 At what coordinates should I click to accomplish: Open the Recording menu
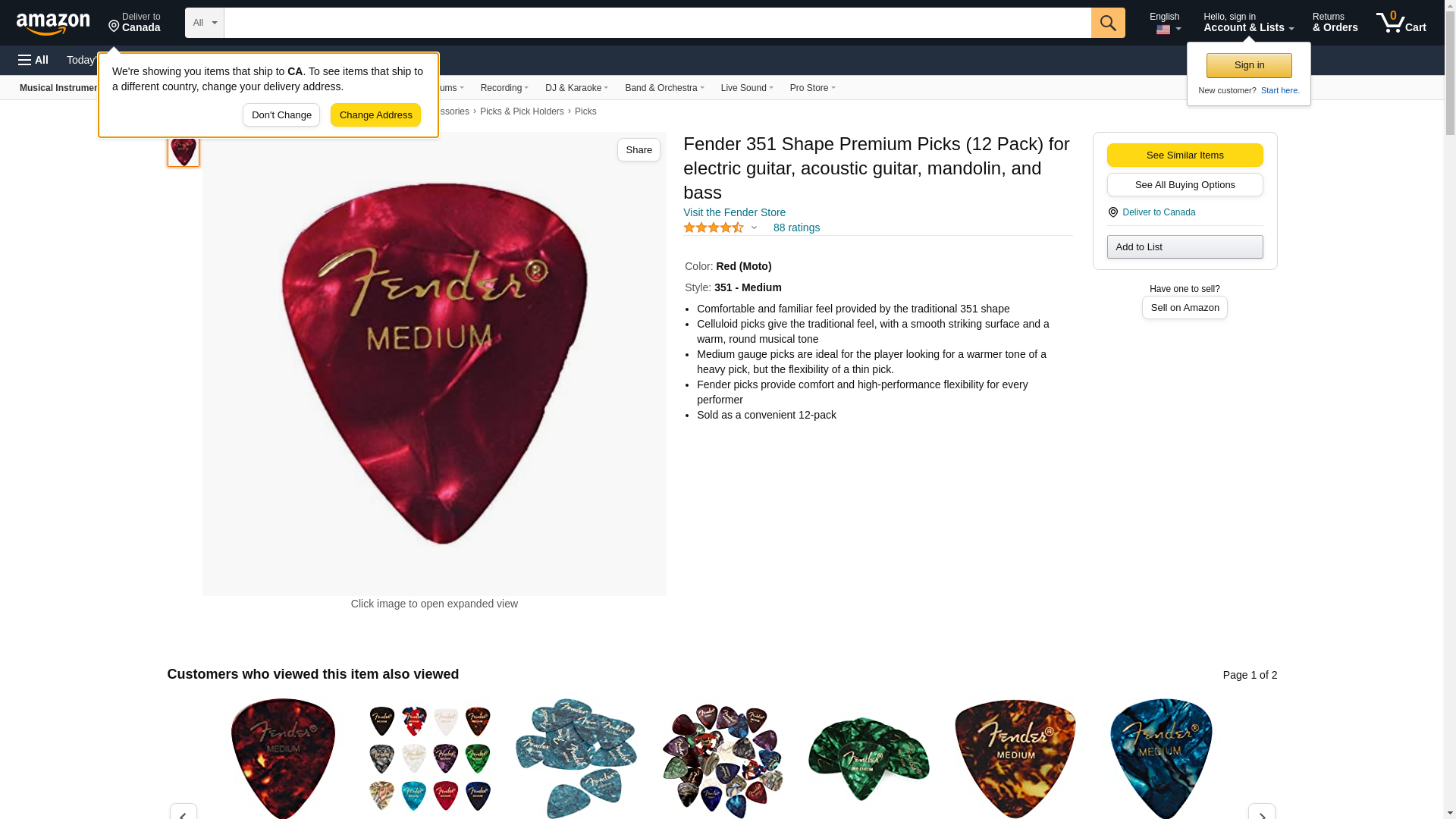pos(504,88)
